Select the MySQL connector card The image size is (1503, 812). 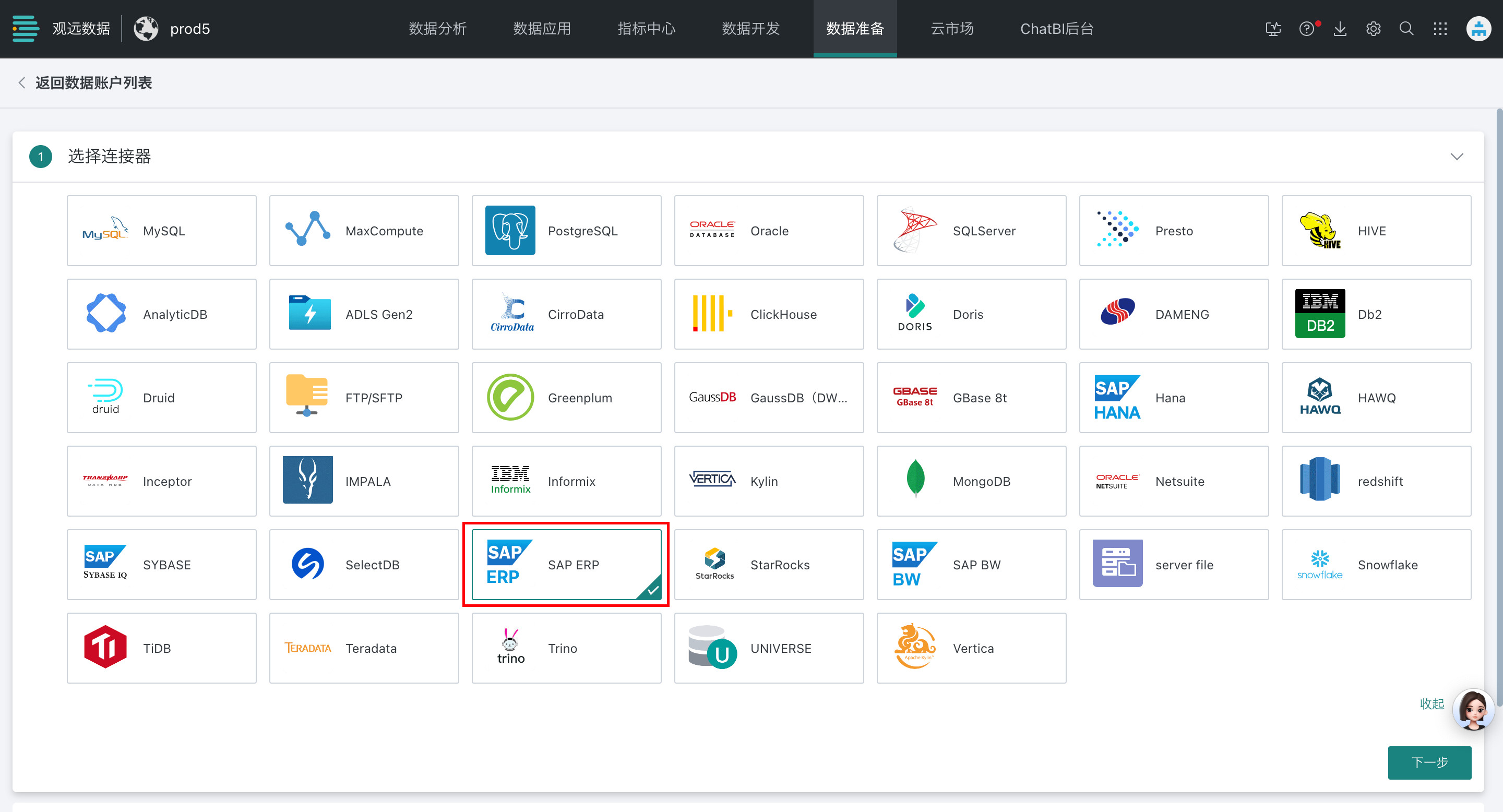162,231
